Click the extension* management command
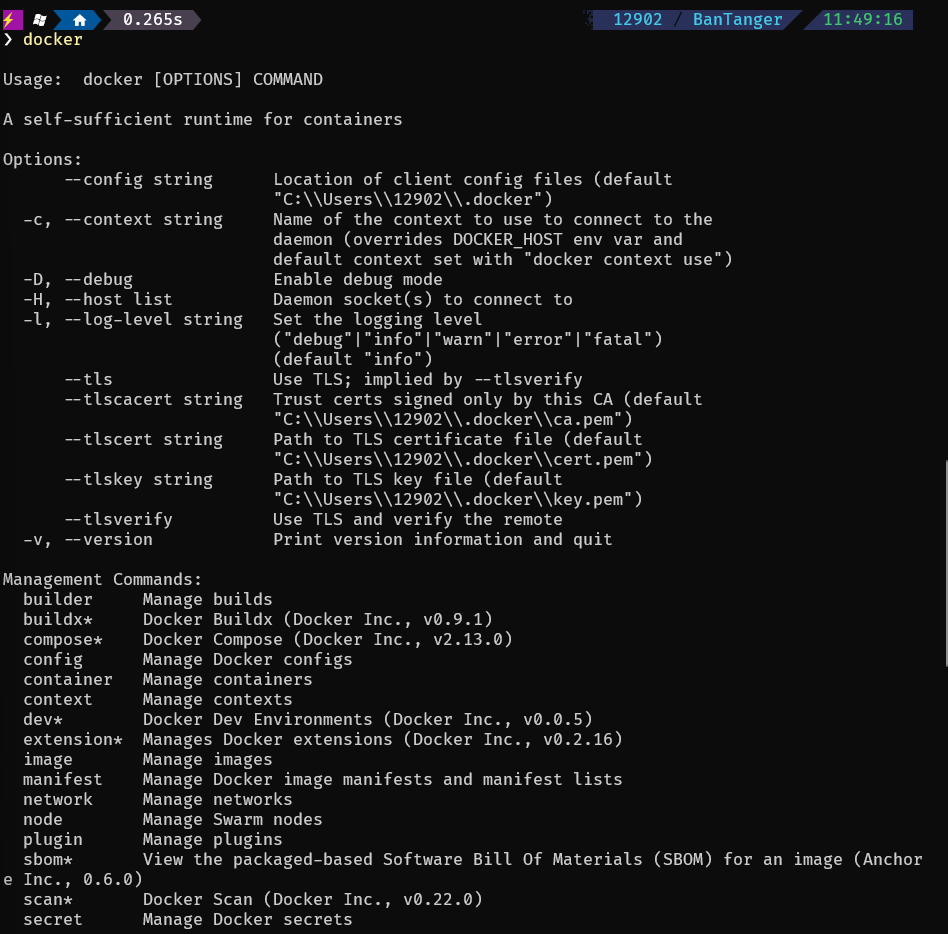The height and width of the screenshot is (934, 948). click(x=73, y=740)
